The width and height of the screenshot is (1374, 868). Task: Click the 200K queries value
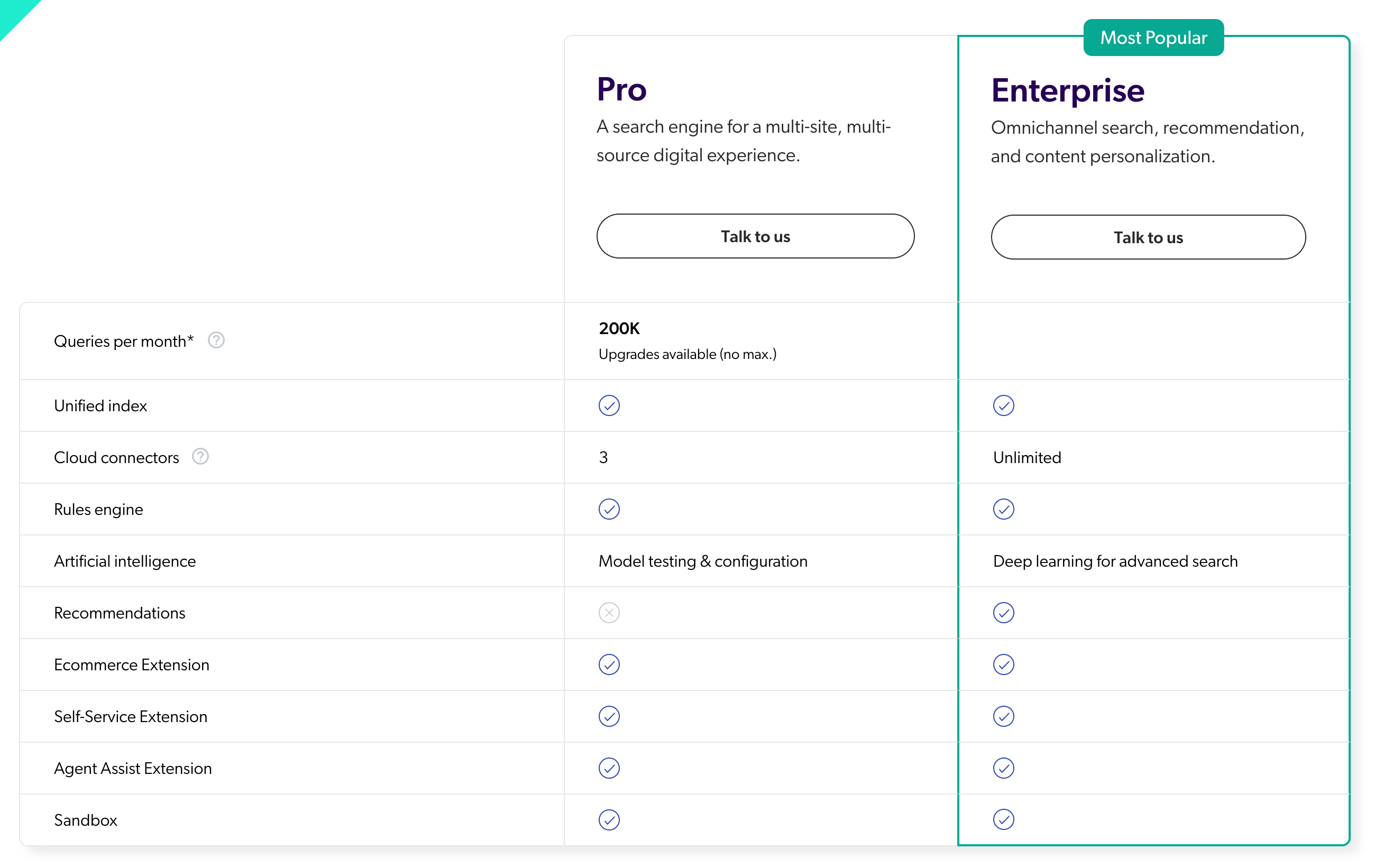619,328
